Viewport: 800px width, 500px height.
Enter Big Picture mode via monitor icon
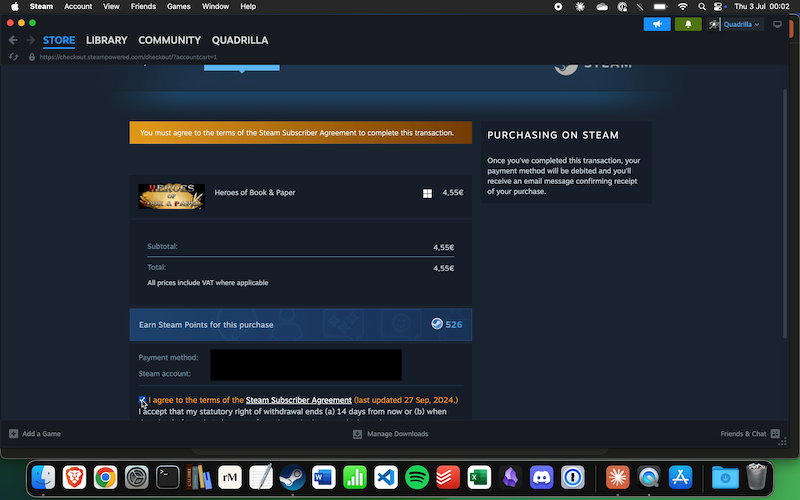pos(777,24)
